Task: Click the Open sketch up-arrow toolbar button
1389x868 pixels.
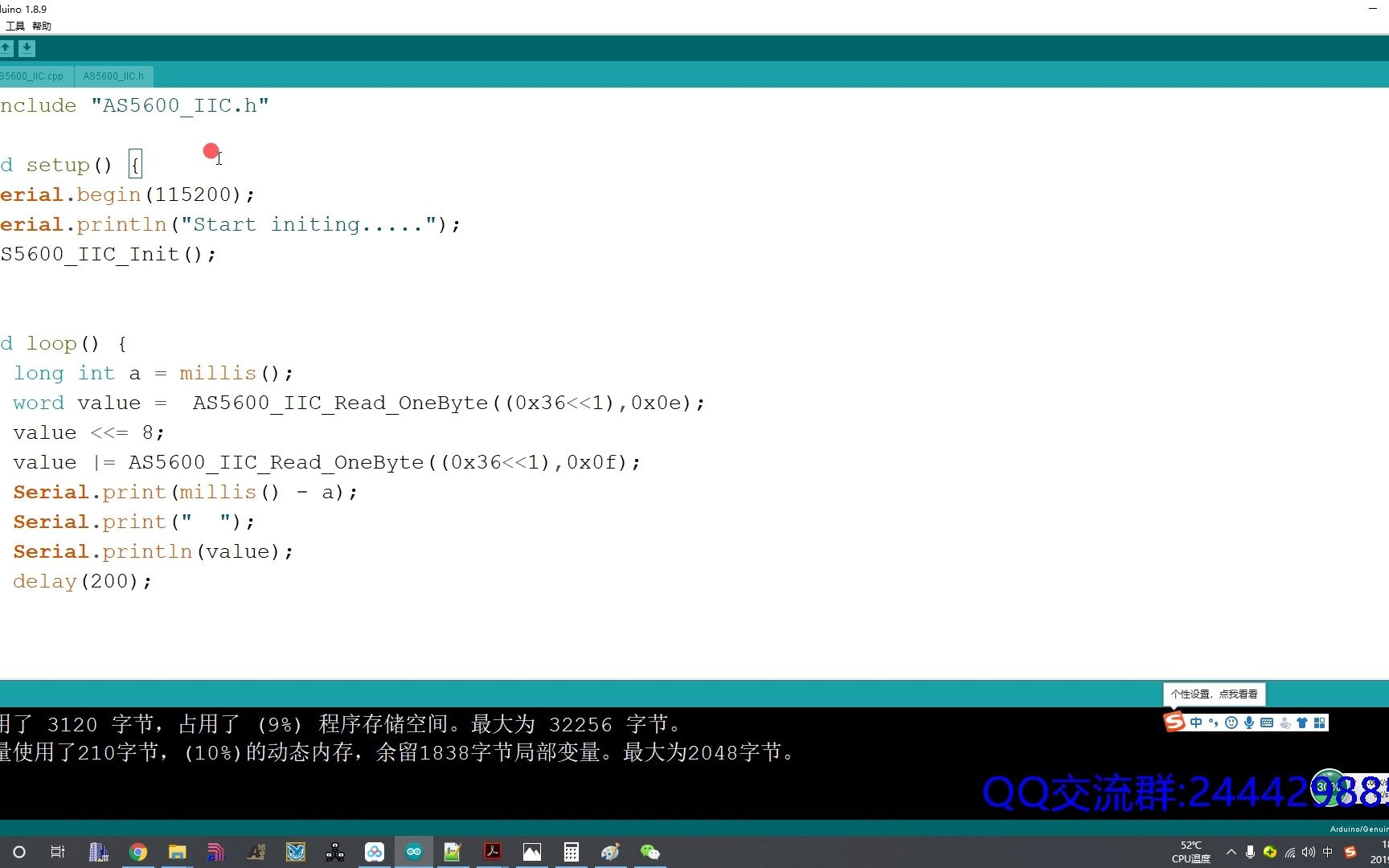Action: point(6,48)
